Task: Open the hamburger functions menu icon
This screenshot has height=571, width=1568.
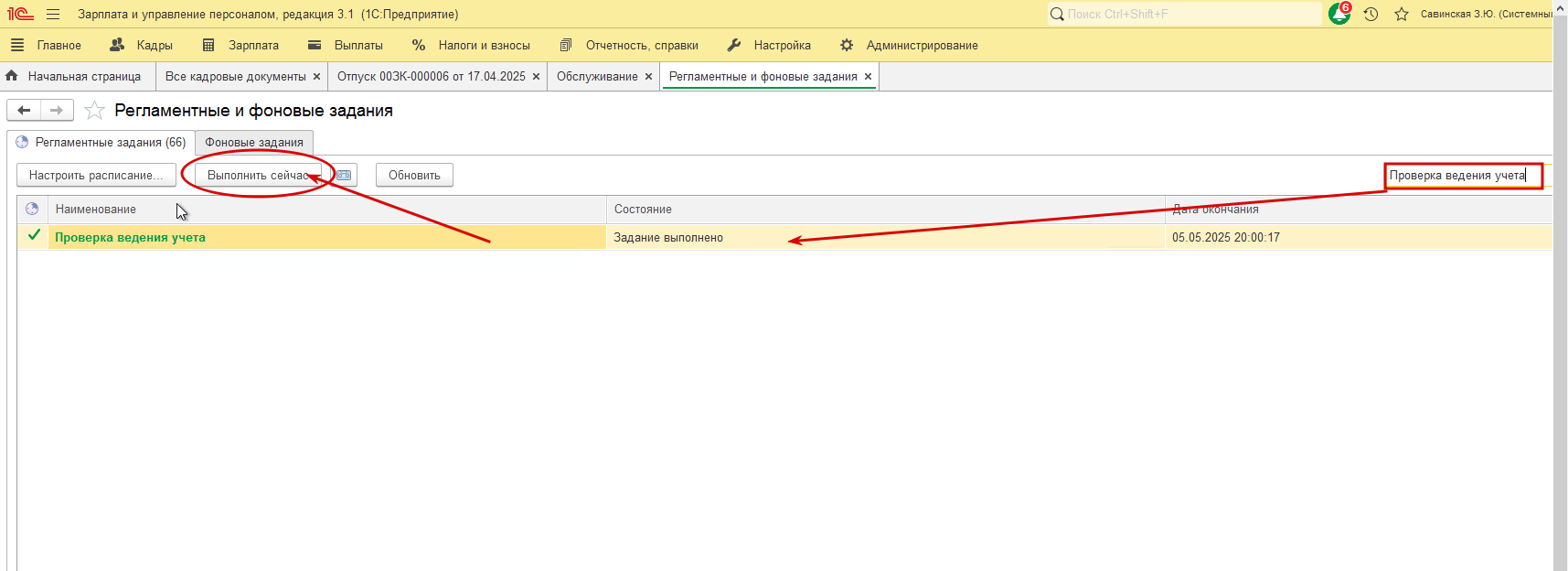Action: point(53,15)
